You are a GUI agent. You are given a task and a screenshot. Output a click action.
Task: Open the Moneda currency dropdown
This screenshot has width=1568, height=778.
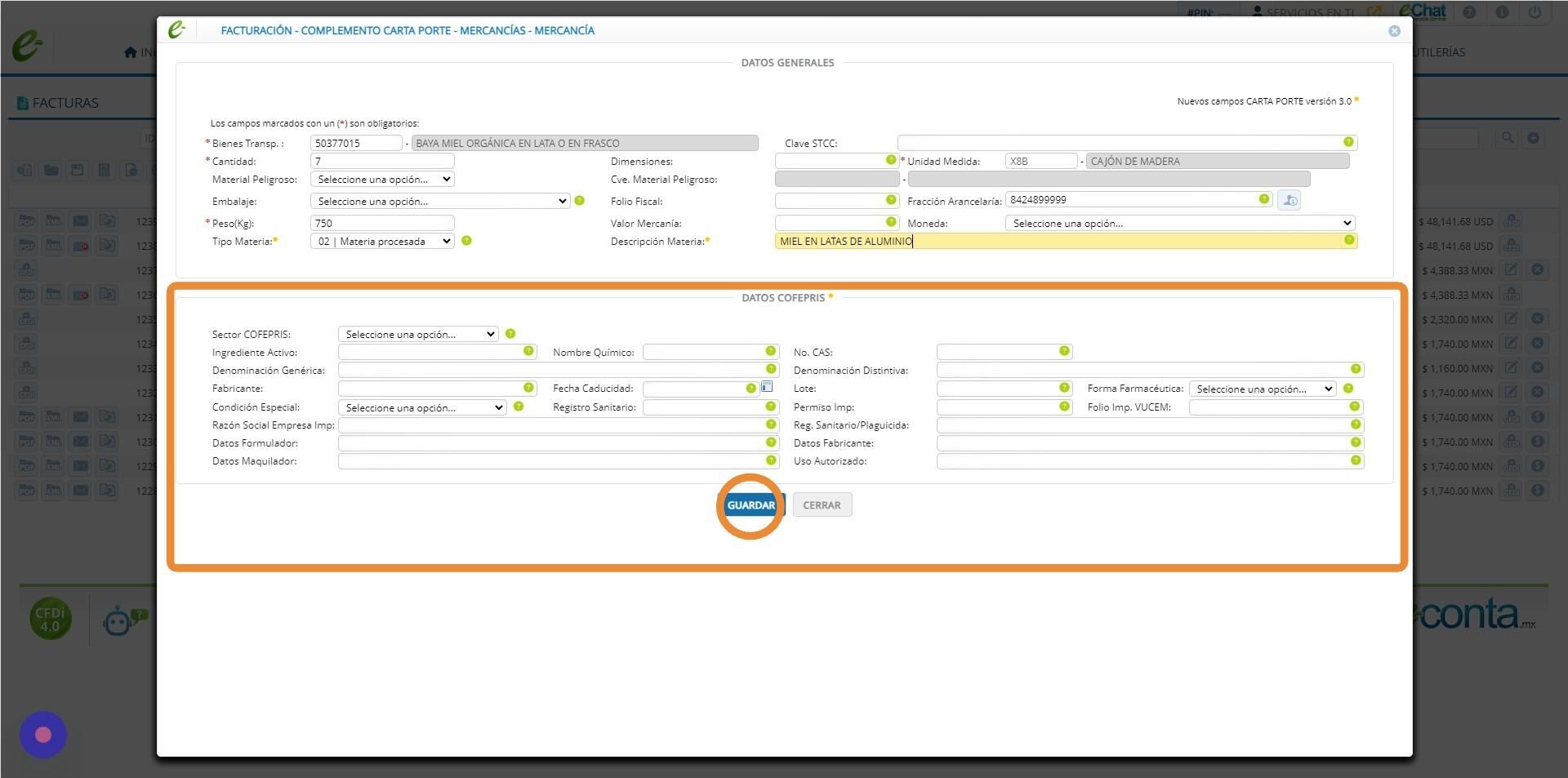tap(1180, 224)
